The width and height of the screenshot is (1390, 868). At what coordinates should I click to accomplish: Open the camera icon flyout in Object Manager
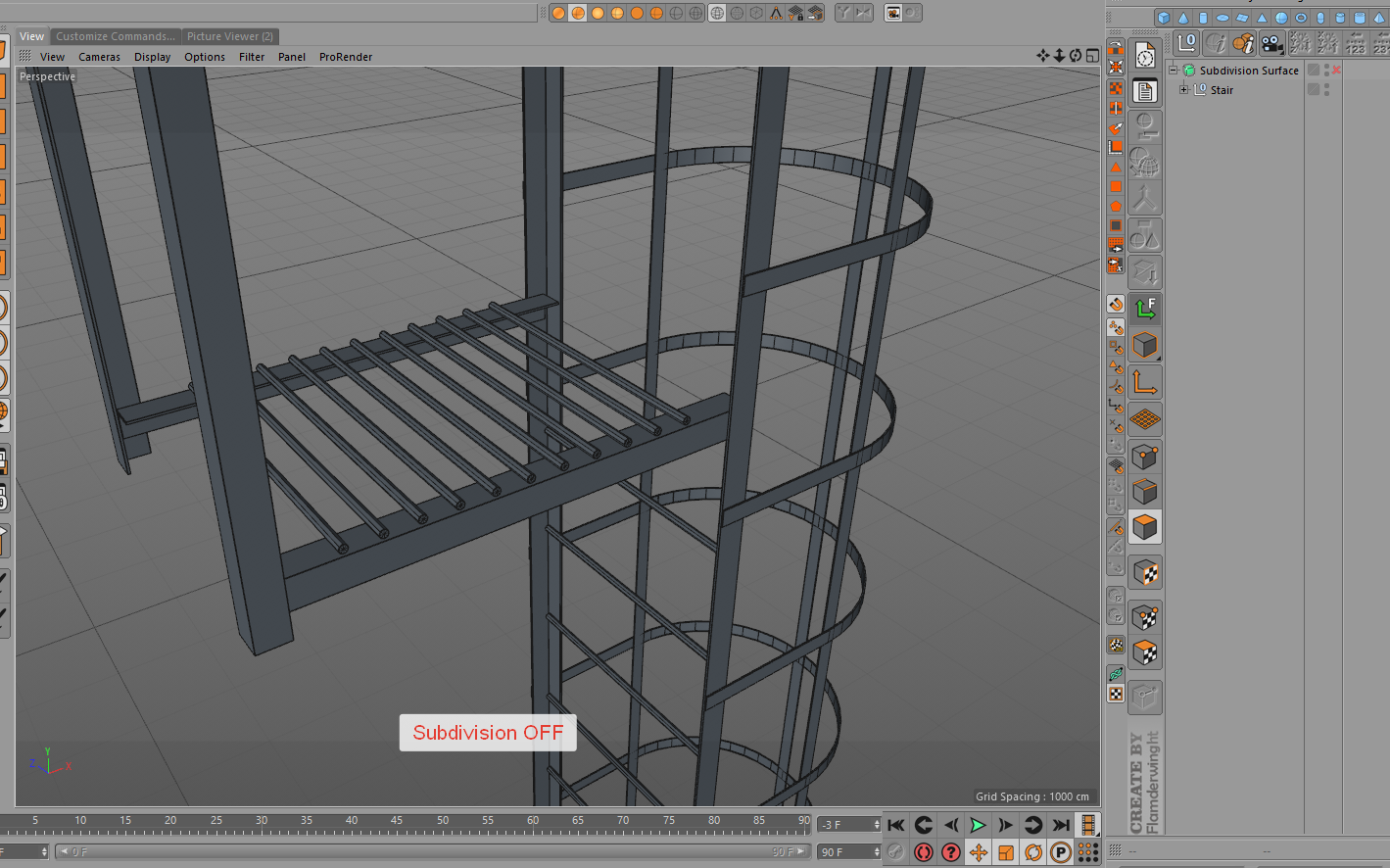(x=1271, y=43)
